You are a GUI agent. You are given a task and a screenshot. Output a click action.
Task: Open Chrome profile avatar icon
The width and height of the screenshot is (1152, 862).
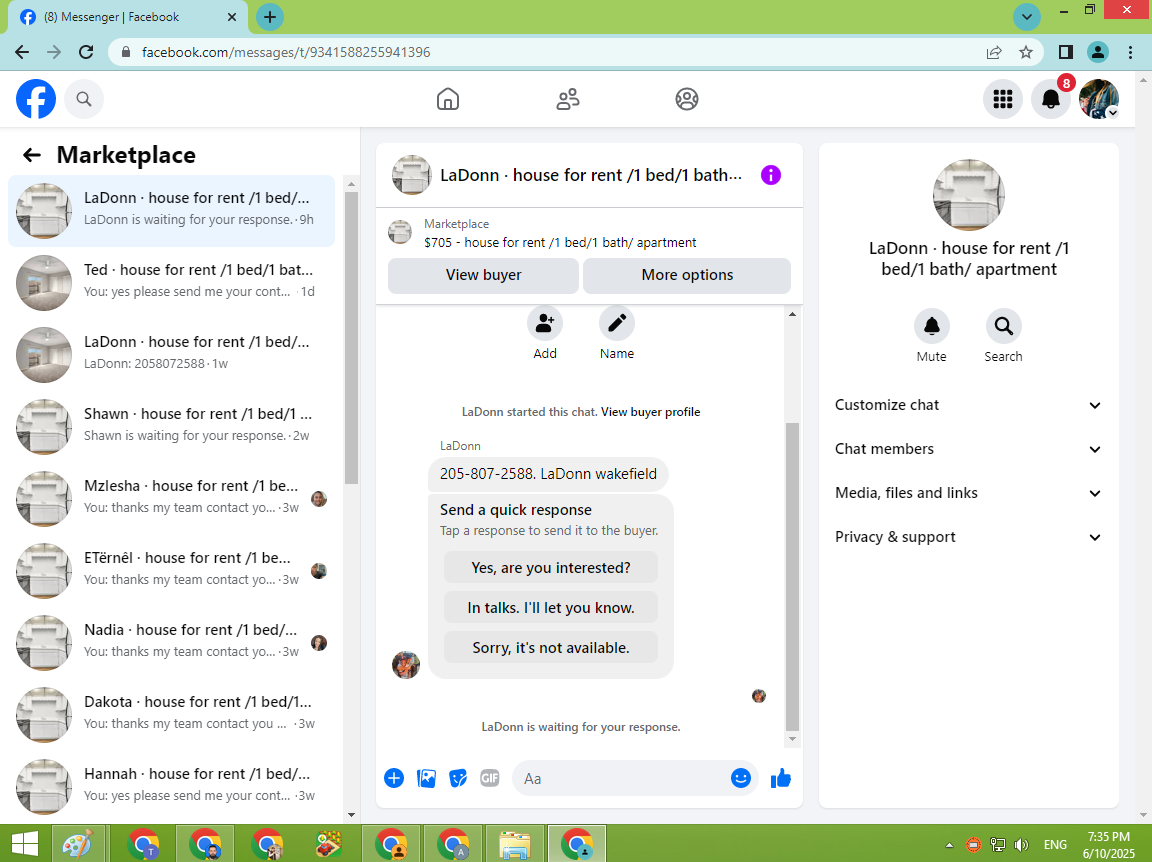pyautogui.click(x=1098, y=52)
